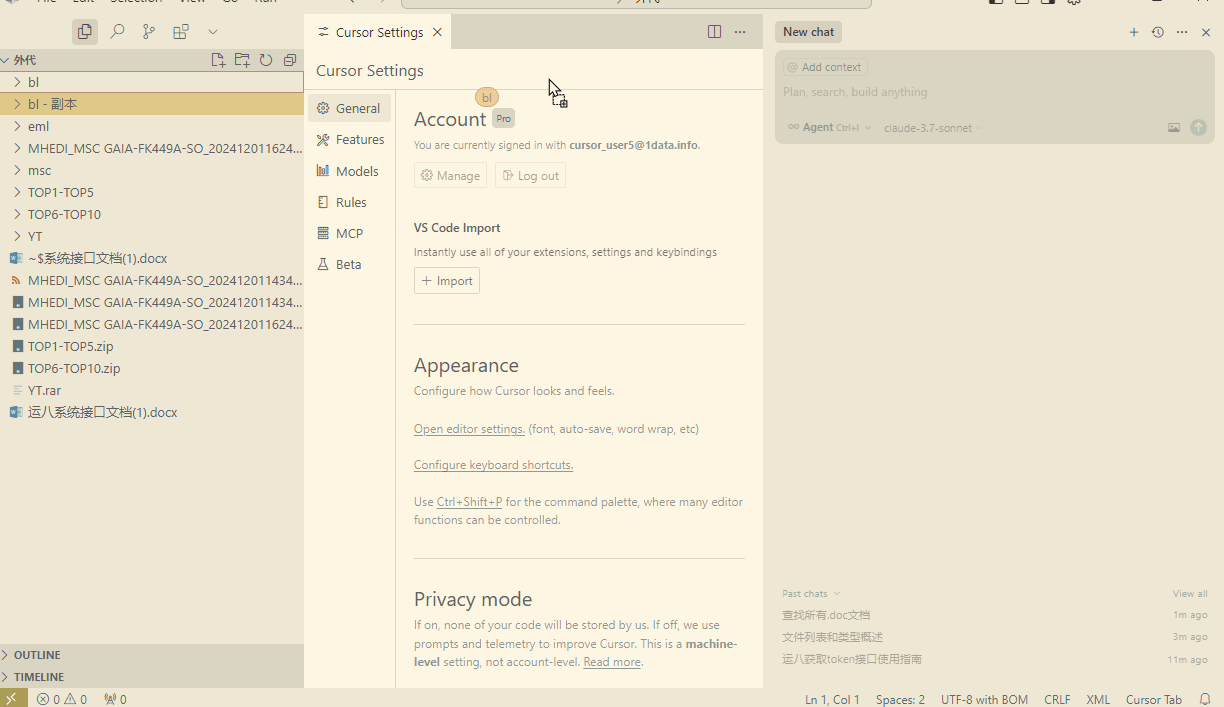Open Configure keyboard shortcuts link
Viewport: 1224px width, 707px height.
[x=493, y=465]
